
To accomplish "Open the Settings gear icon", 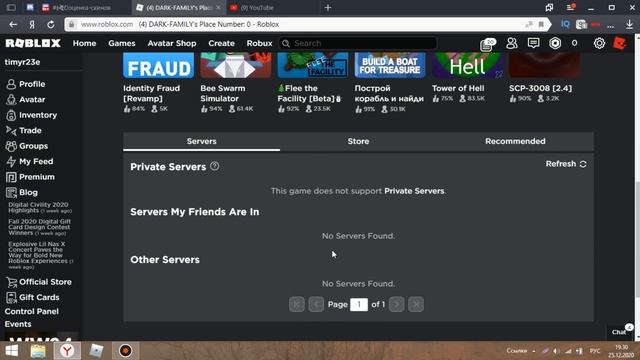I will point(599,43).
